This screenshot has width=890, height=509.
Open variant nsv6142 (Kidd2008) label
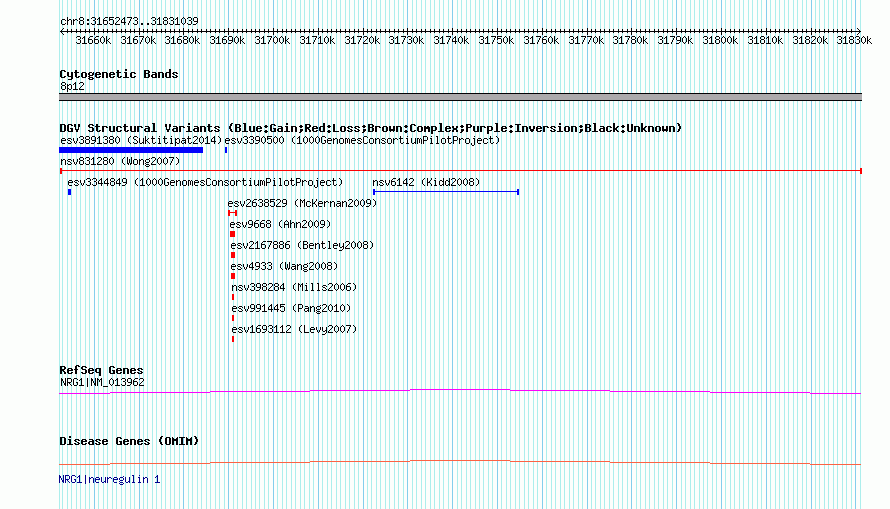point(426,183)
